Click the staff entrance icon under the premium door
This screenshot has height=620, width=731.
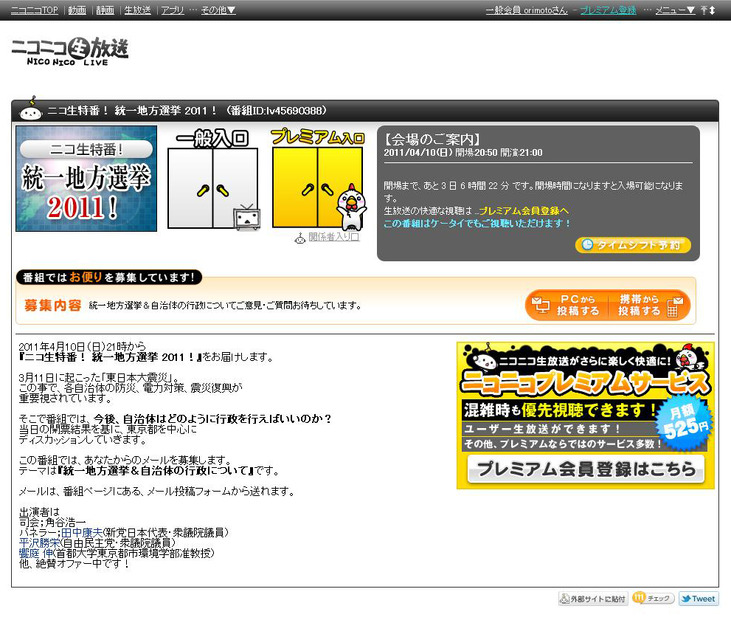click(300, 238)
